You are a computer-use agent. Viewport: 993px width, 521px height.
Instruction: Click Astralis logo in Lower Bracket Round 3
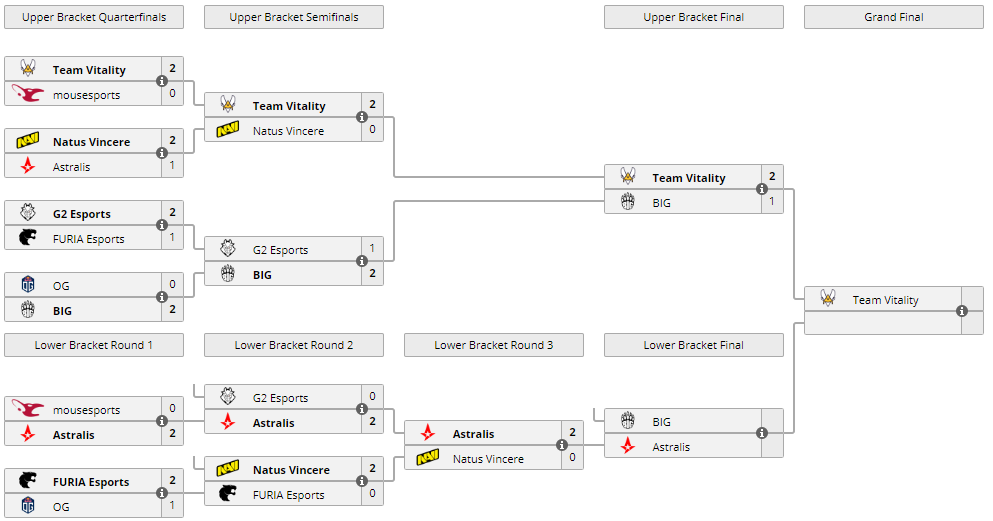(x=428, y=433)
